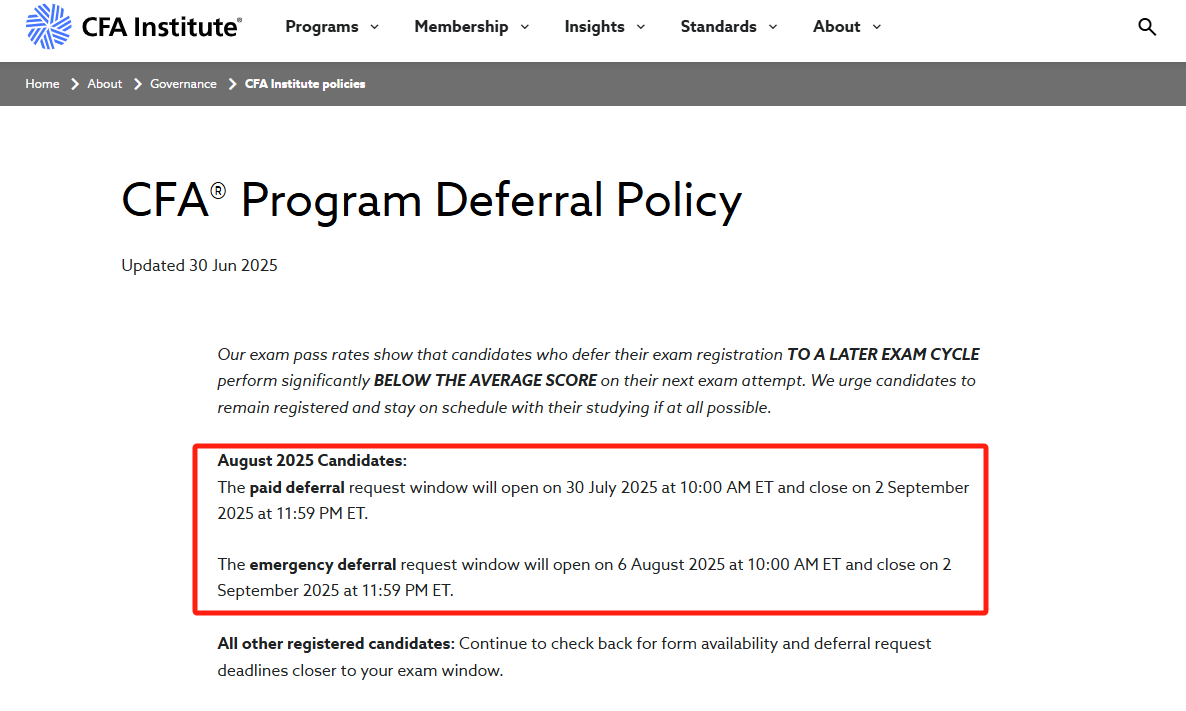Click 'All other registered candidates:' text
Viewport: 1186px width, 711px height.
coord(336,644)
